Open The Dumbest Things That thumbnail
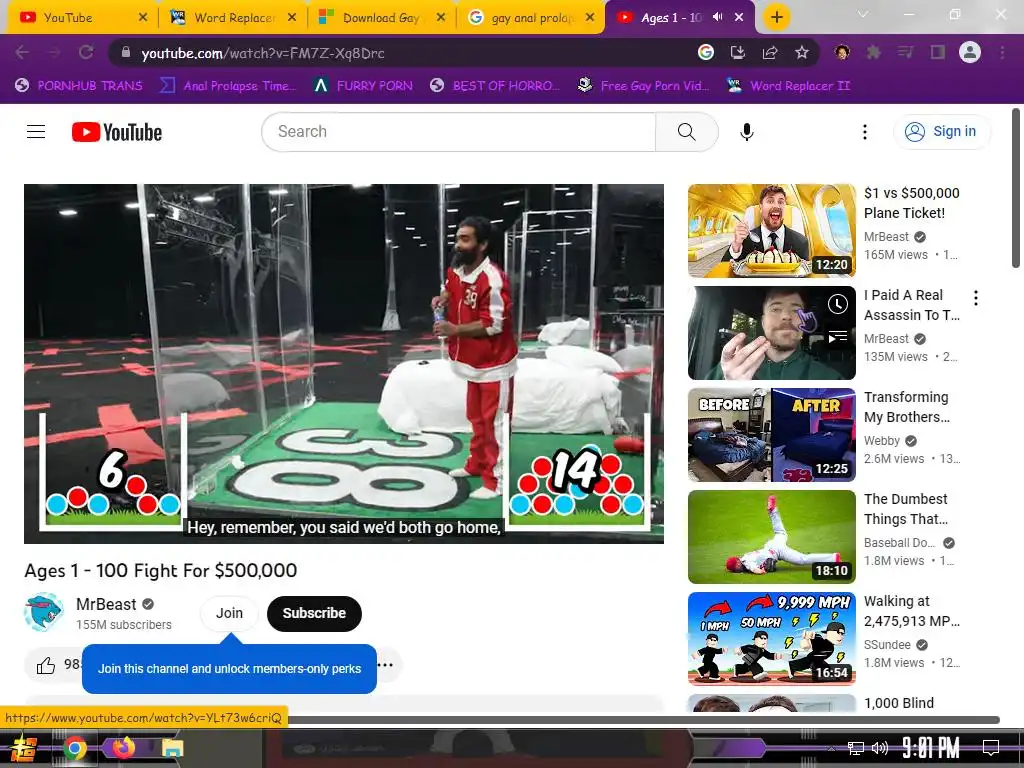Viewport: 1024px width, 768px height. pos(772,537)
